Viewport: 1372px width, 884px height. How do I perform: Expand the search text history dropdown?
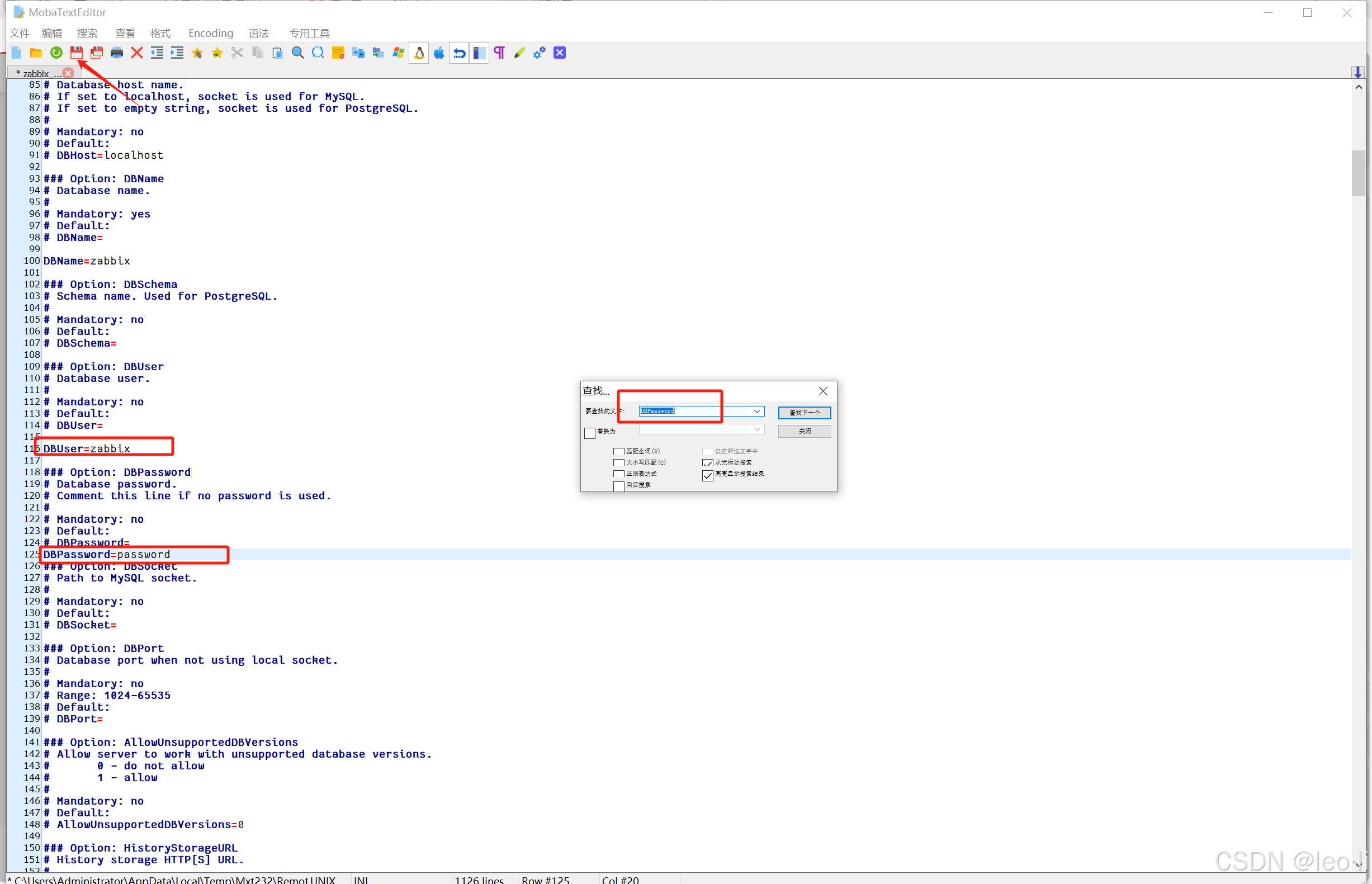pyautogui.click(x=757, y=411)
